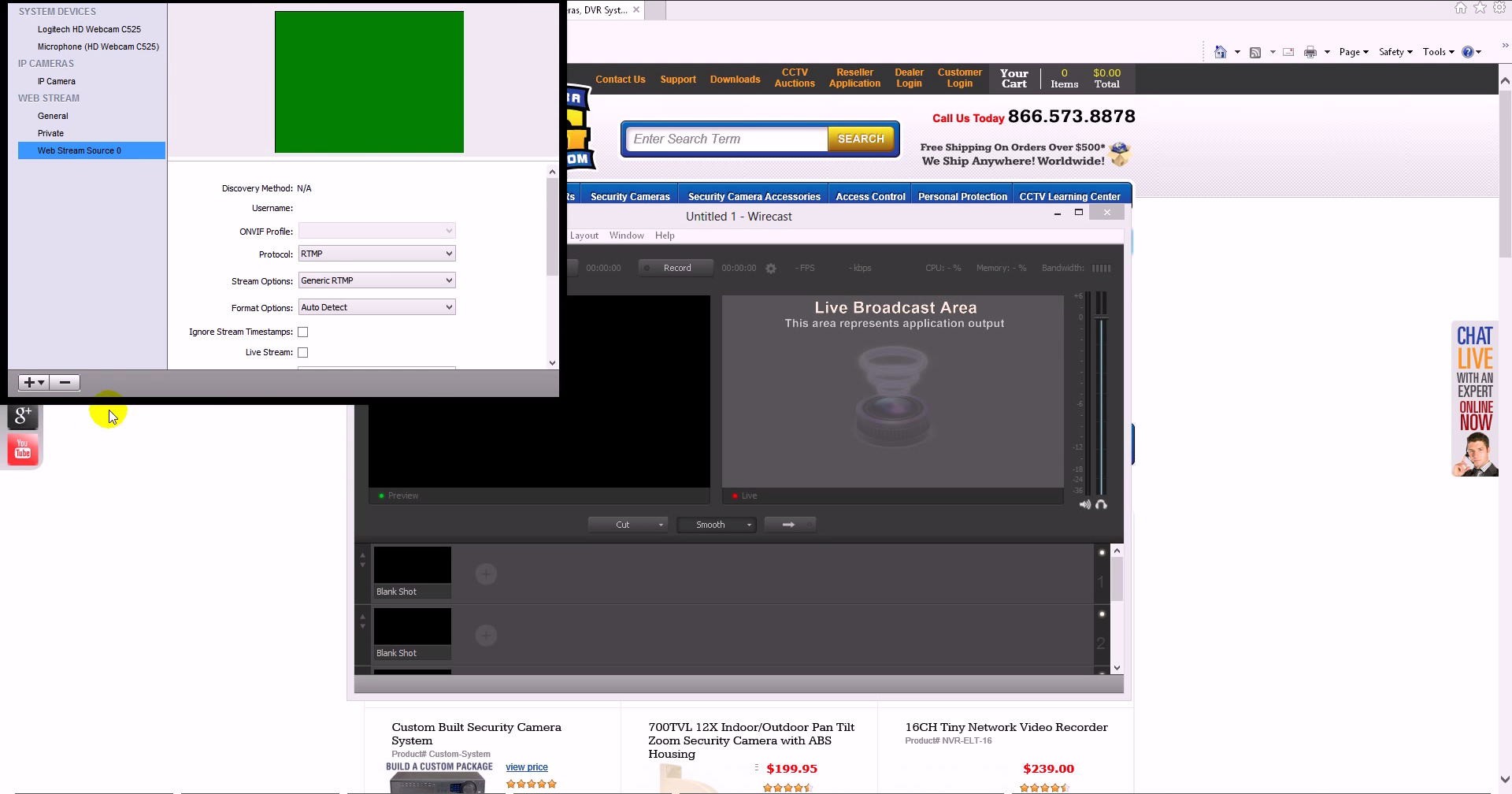Viewport: 1512px width, 794px height.
Task: Close the browser tab DVR Syst...
Action: tap(636, 9)
